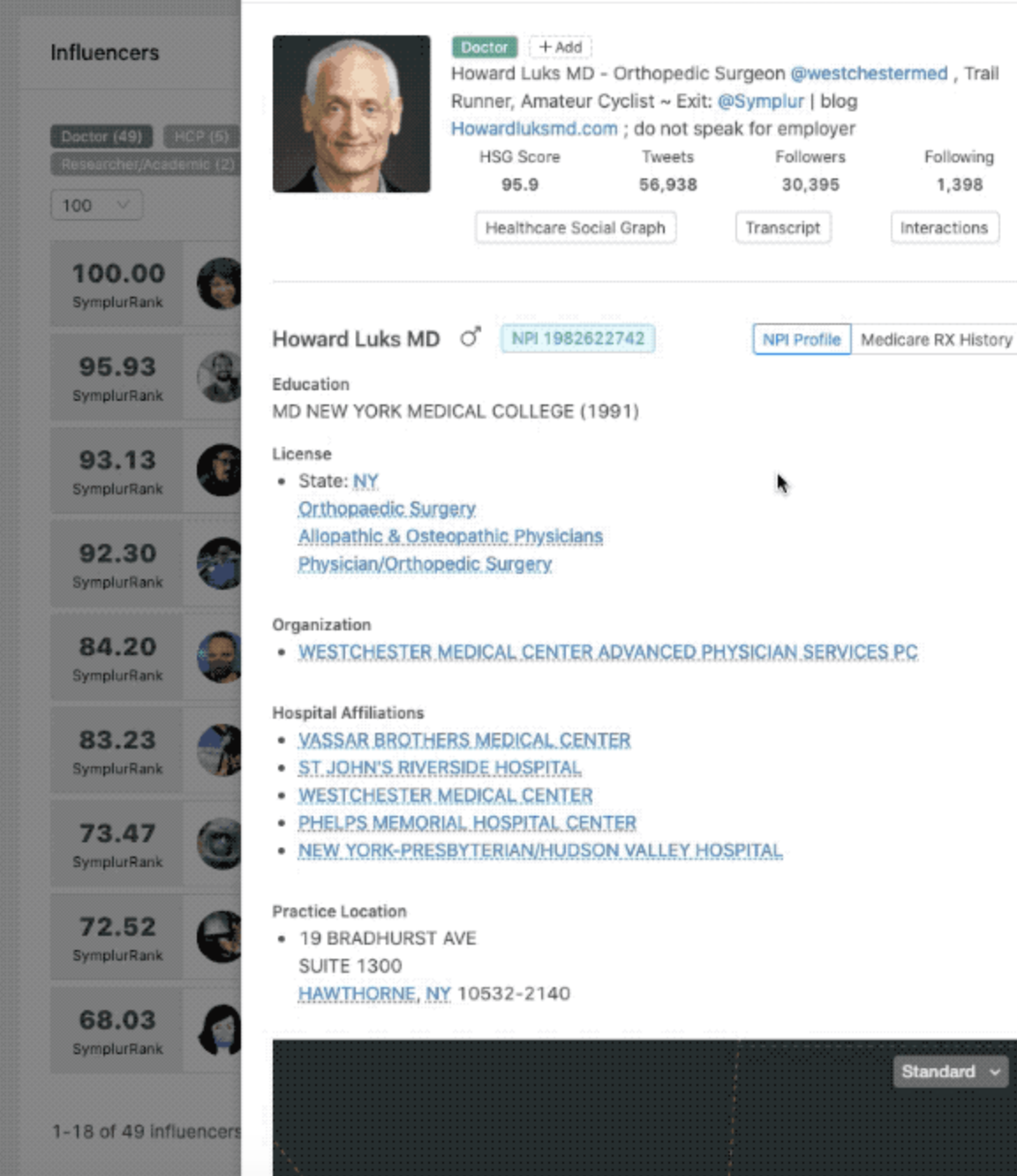Switch to Medicare RX History tab

936,339
